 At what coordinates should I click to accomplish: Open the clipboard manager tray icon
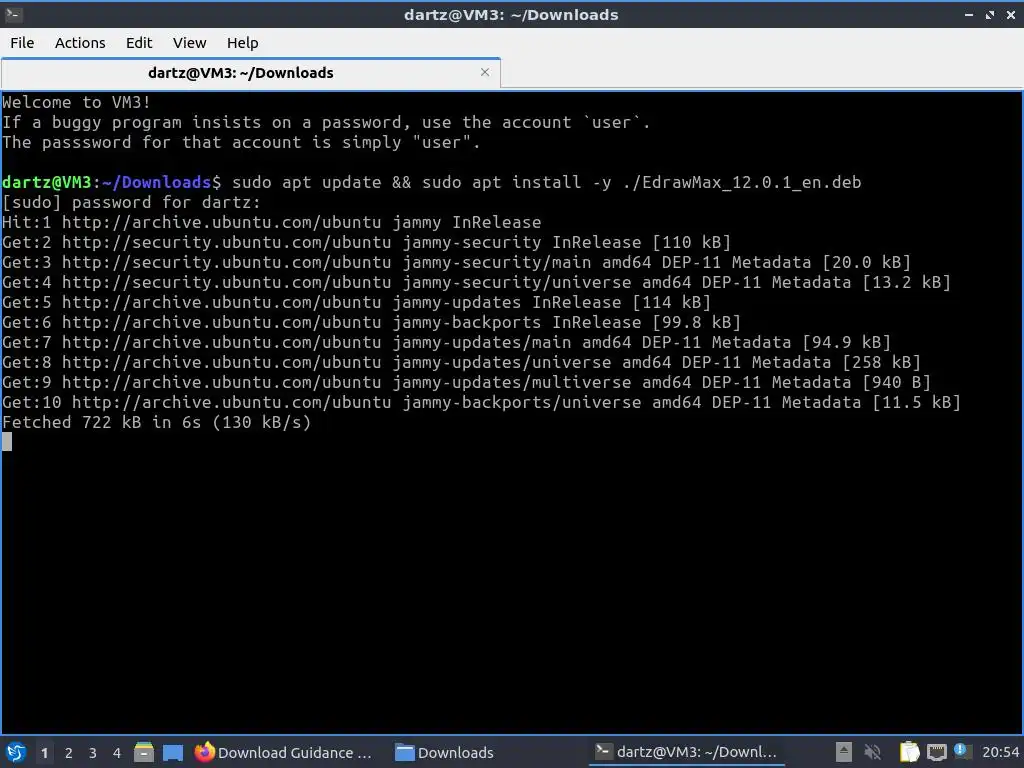[x=909, y=752]
